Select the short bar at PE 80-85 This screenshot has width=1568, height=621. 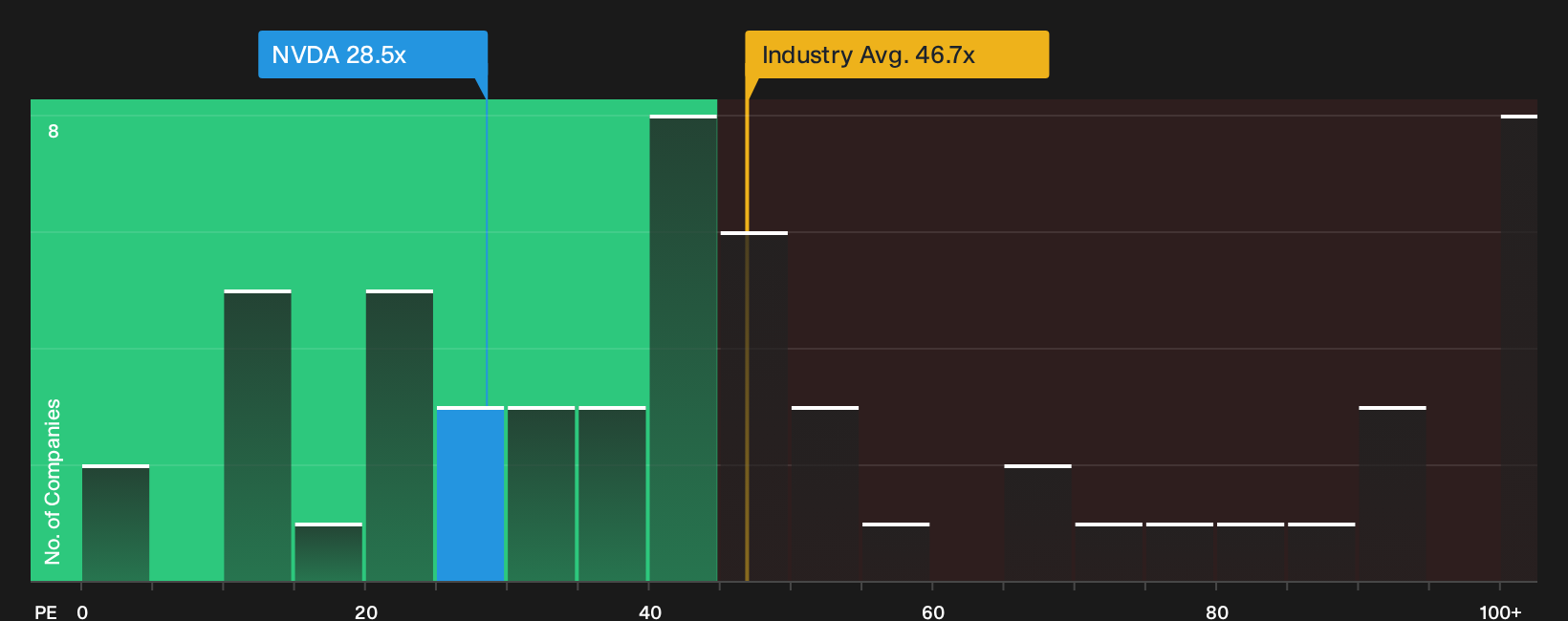pyautogui.click(x=1251, y=552)
